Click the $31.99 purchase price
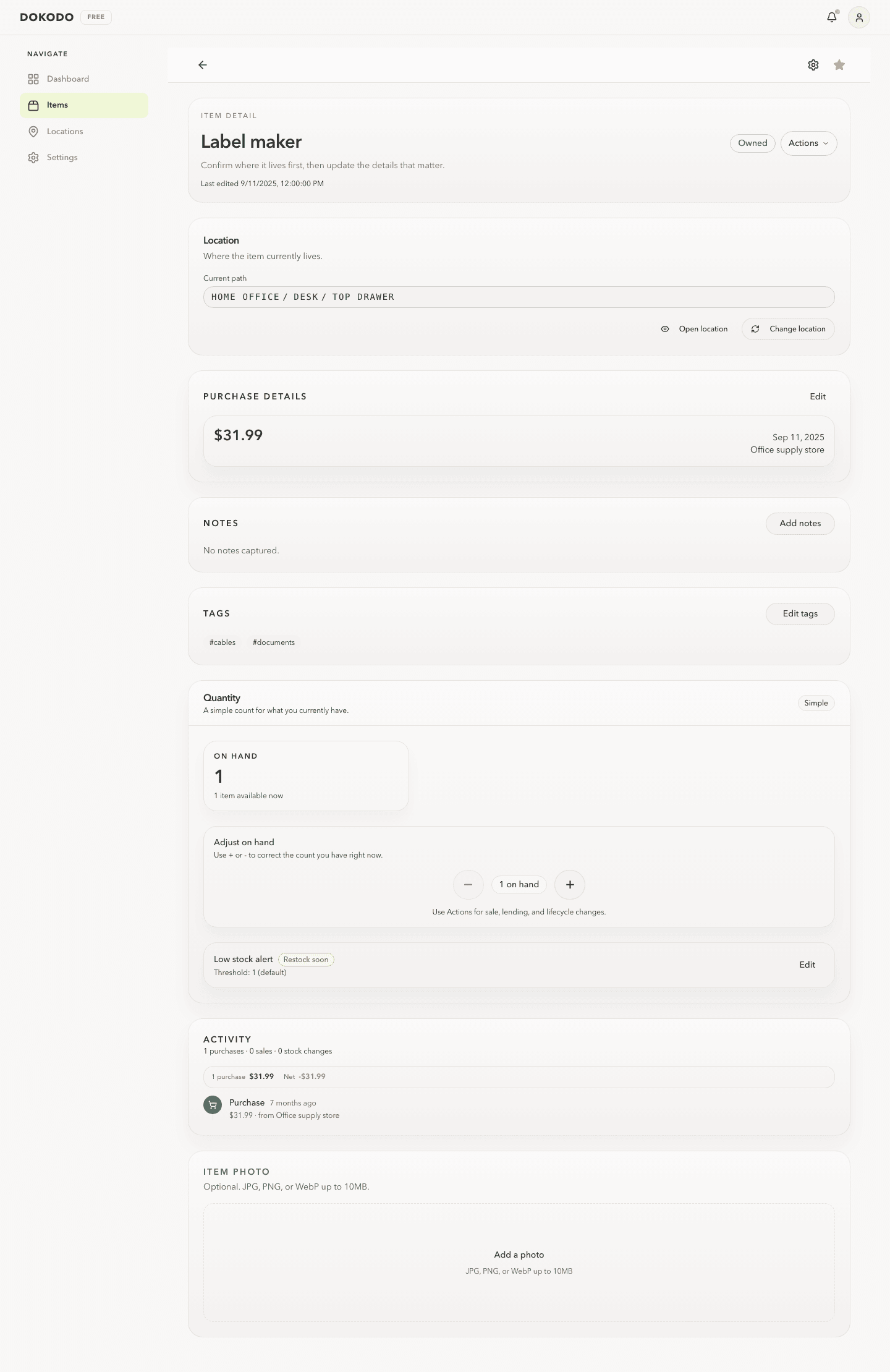 coord(239,435)
